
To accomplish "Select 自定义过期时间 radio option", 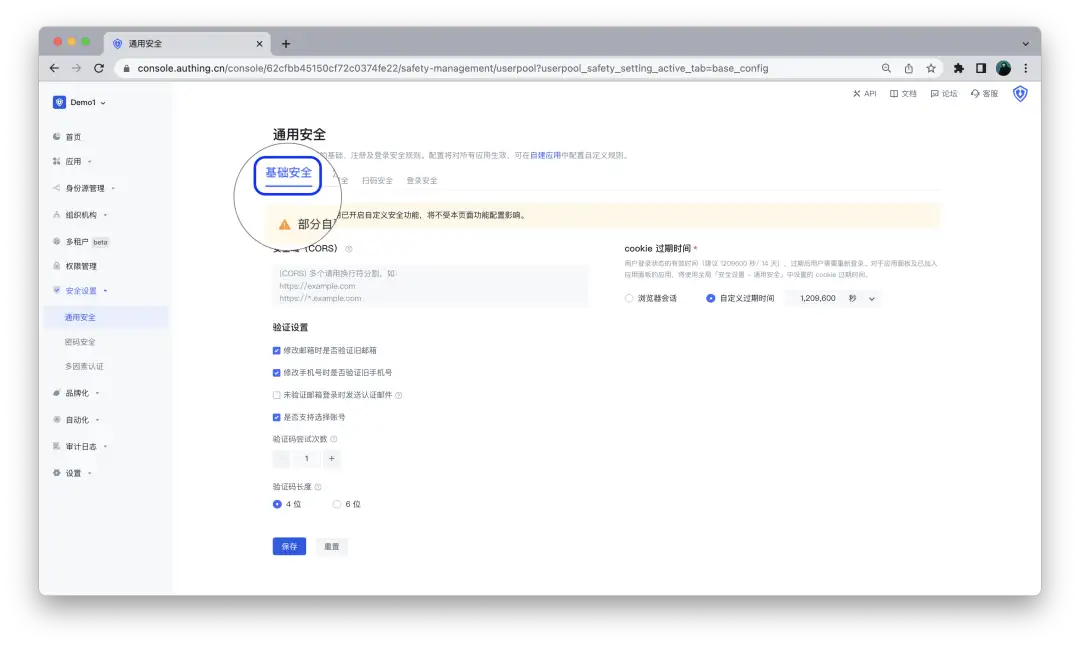I will [x=740, y=298].
